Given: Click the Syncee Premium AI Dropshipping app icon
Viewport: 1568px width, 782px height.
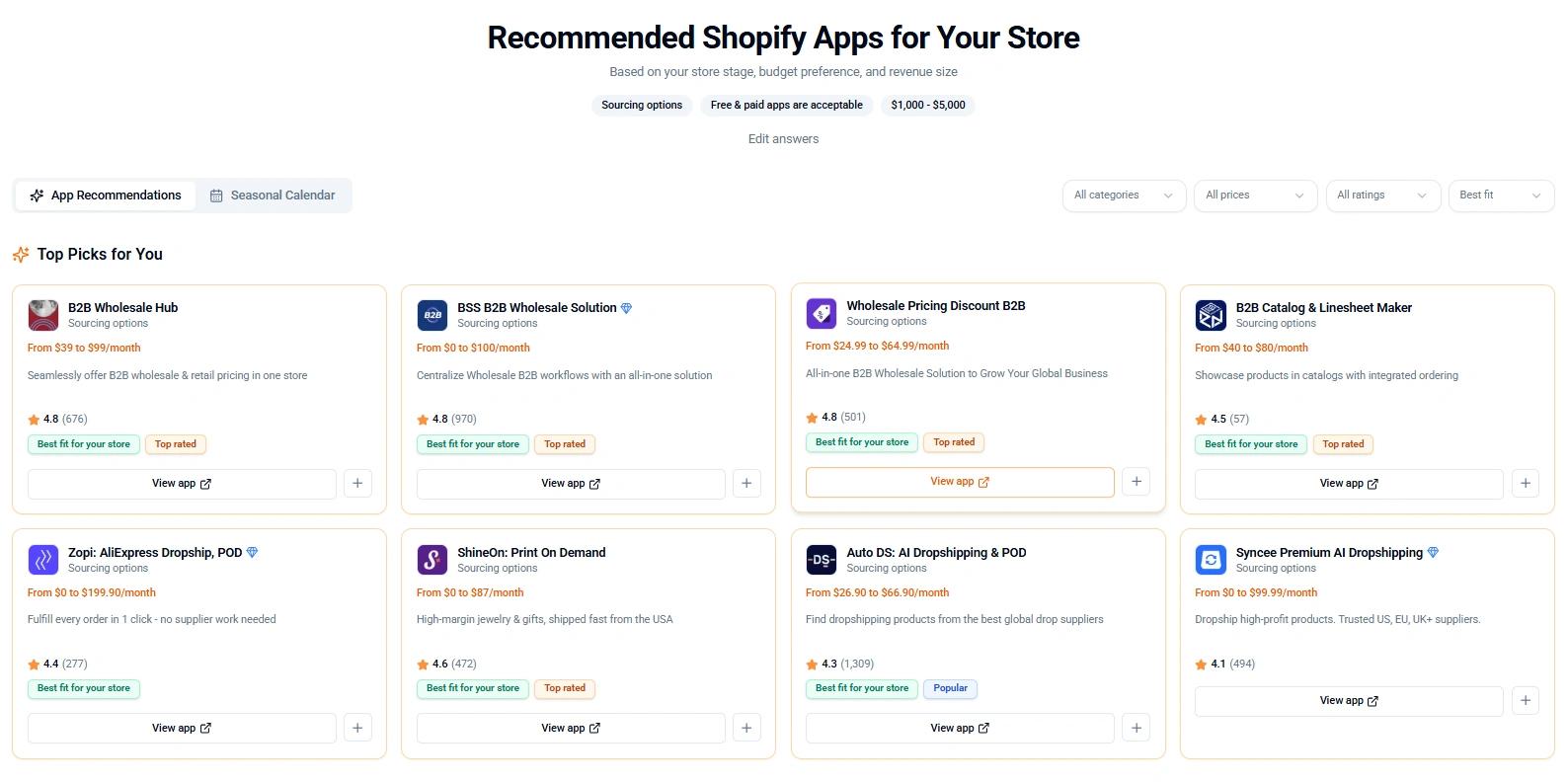Looking at the screenshot, I should [1211, 560].
